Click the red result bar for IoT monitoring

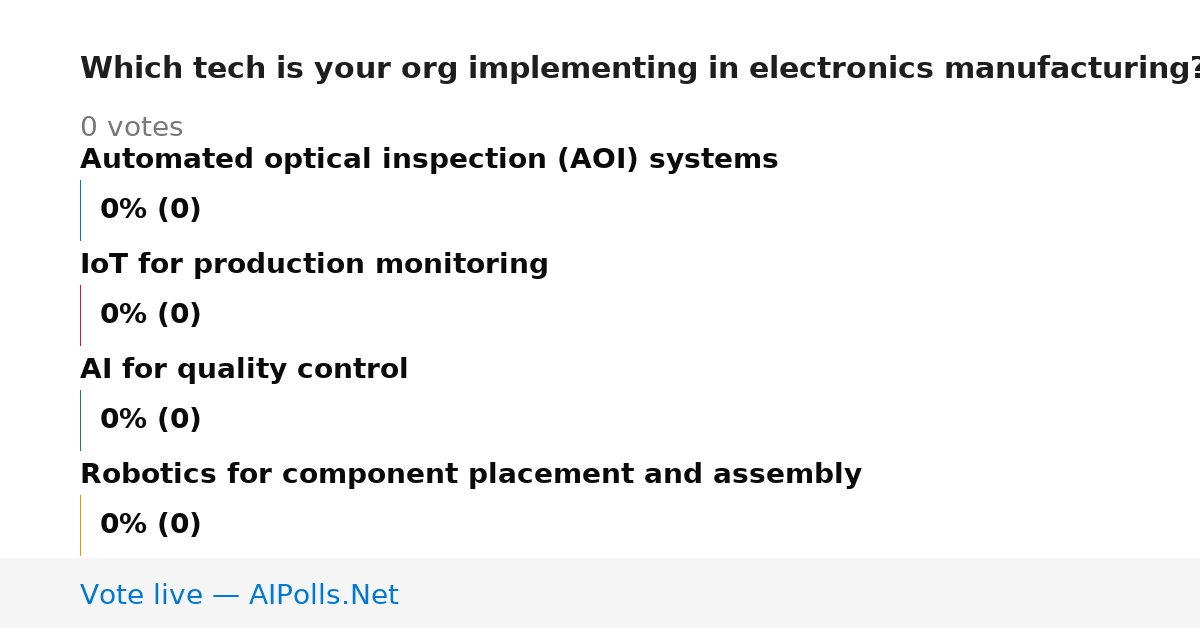(x=81, y=315)
